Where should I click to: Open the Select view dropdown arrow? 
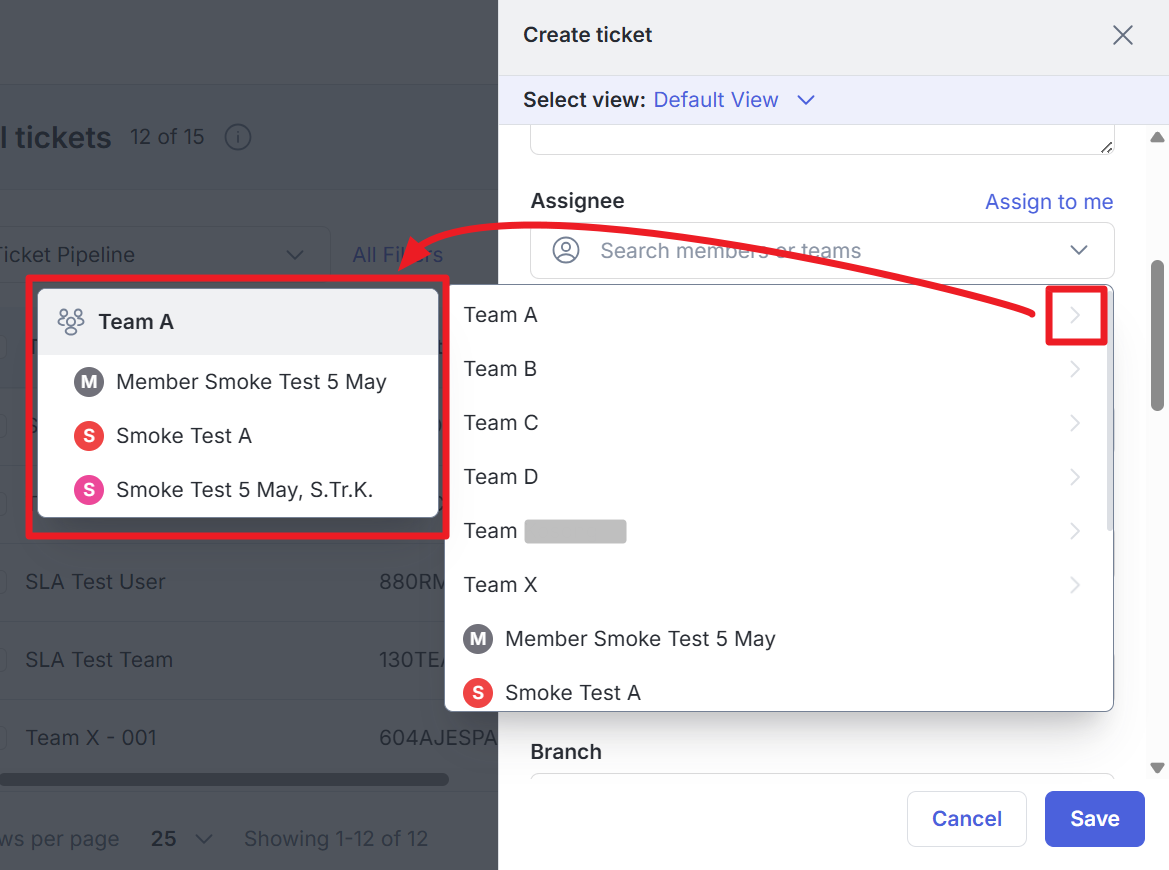click(806, 100)
